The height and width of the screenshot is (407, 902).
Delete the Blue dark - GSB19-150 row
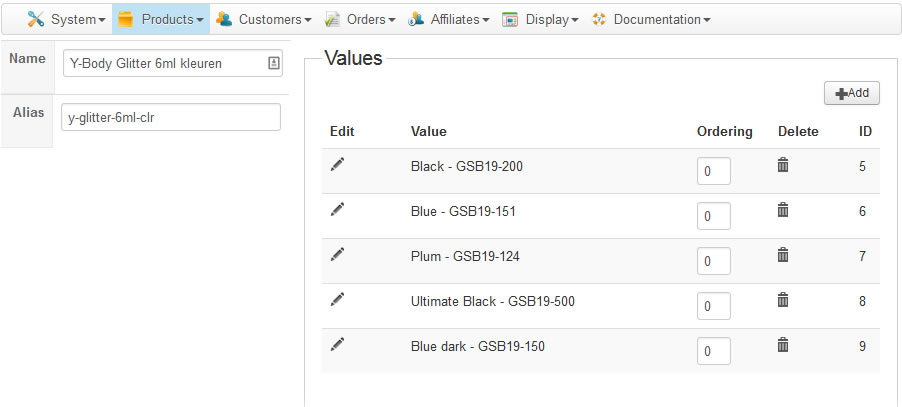pyautogui.click(x=783, y=344)
